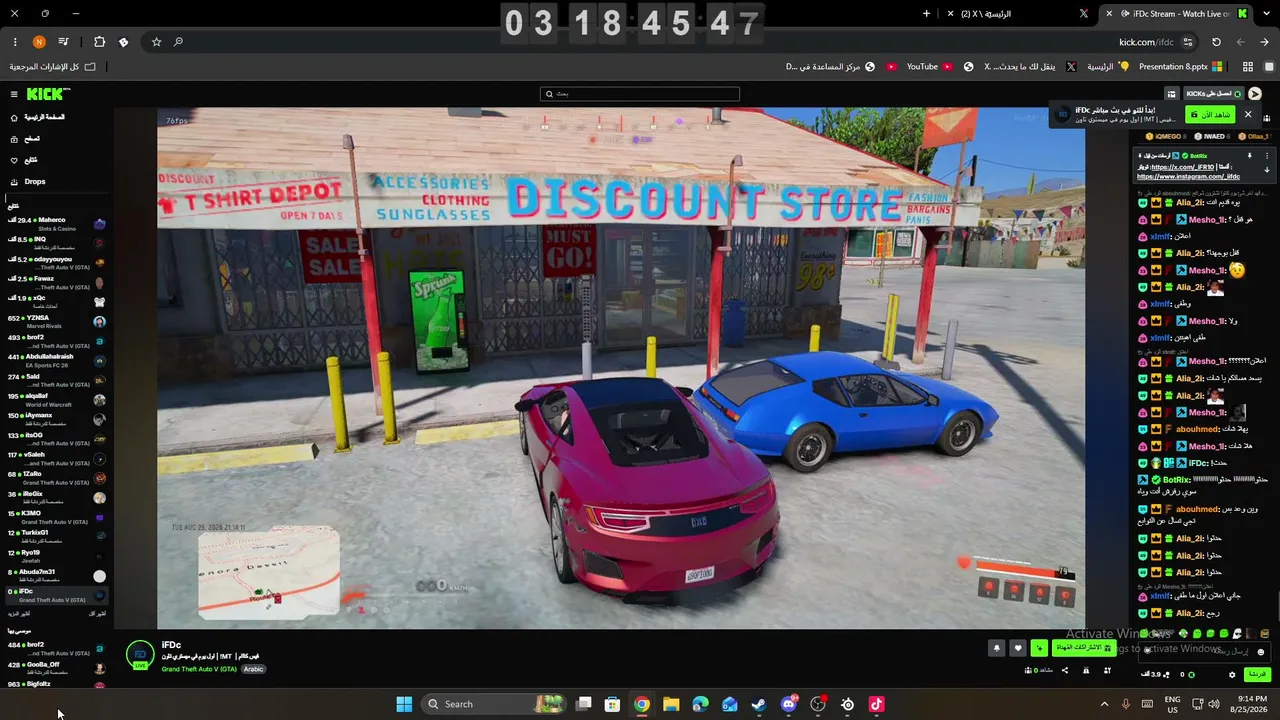Viewport: 1280px width, 720px height.
Task: Share the stream
Action: click(1064, 670)
